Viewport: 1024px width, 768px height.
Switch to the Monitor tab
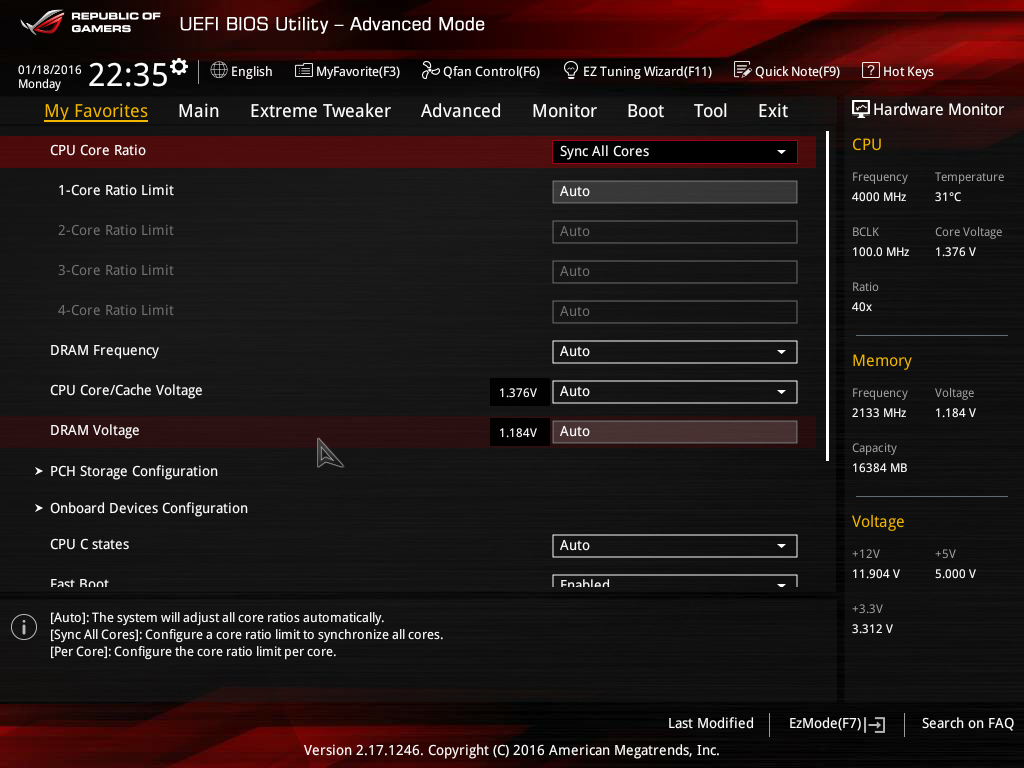[564, 111]
